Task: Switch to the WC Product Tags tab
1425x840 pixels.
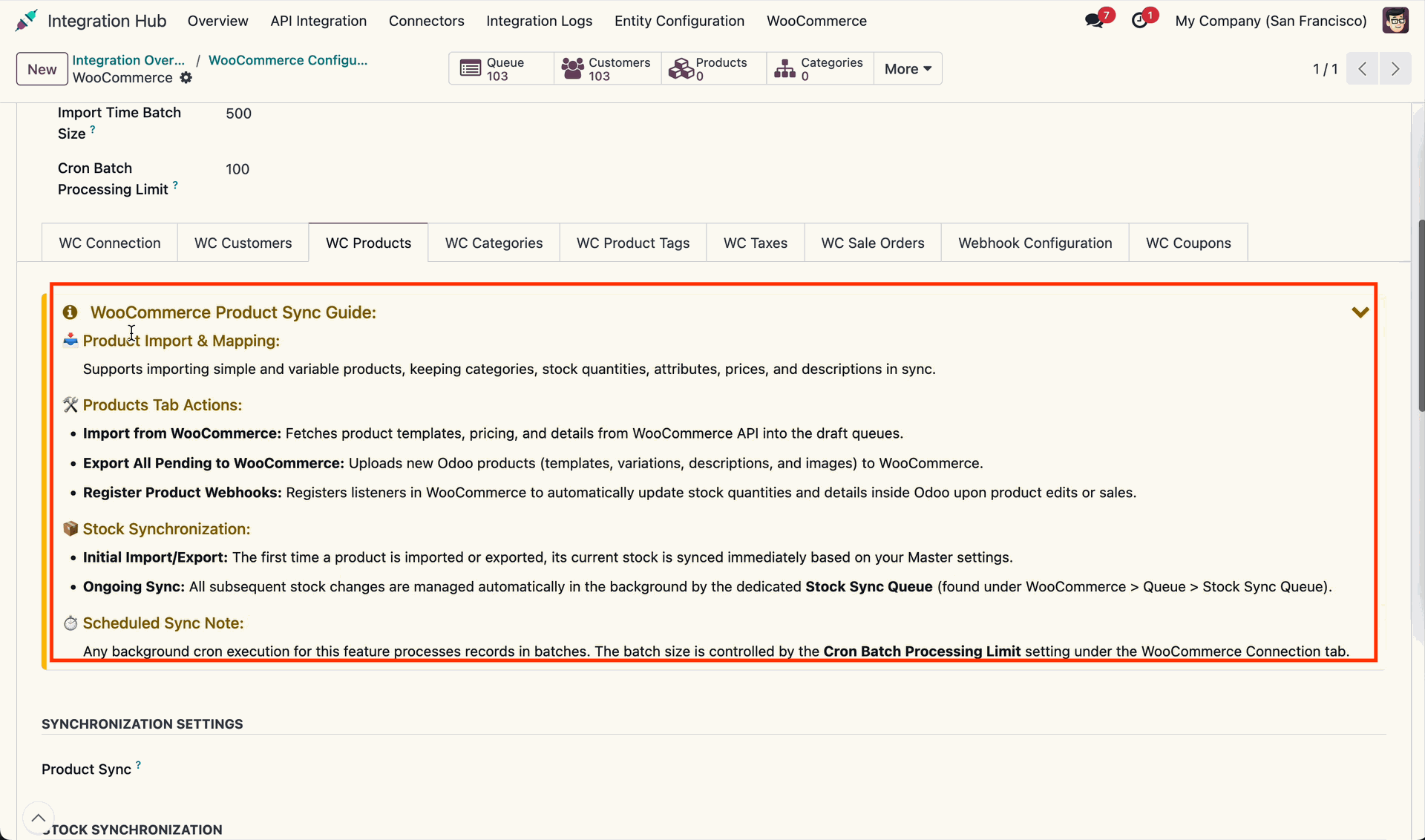Action: [633, 243]
